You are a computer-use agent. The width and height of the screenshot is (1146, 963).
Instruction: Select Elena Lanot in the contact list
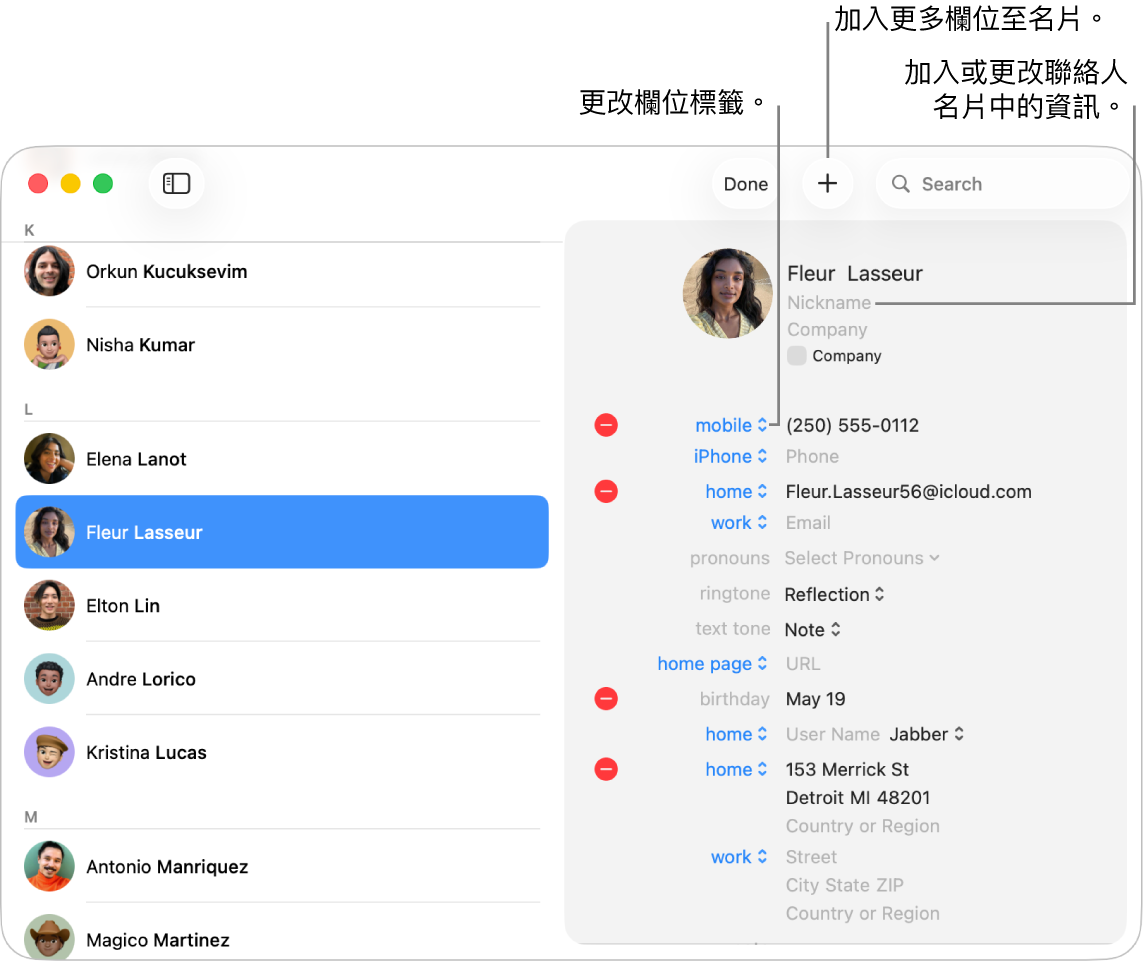(282, 459)
